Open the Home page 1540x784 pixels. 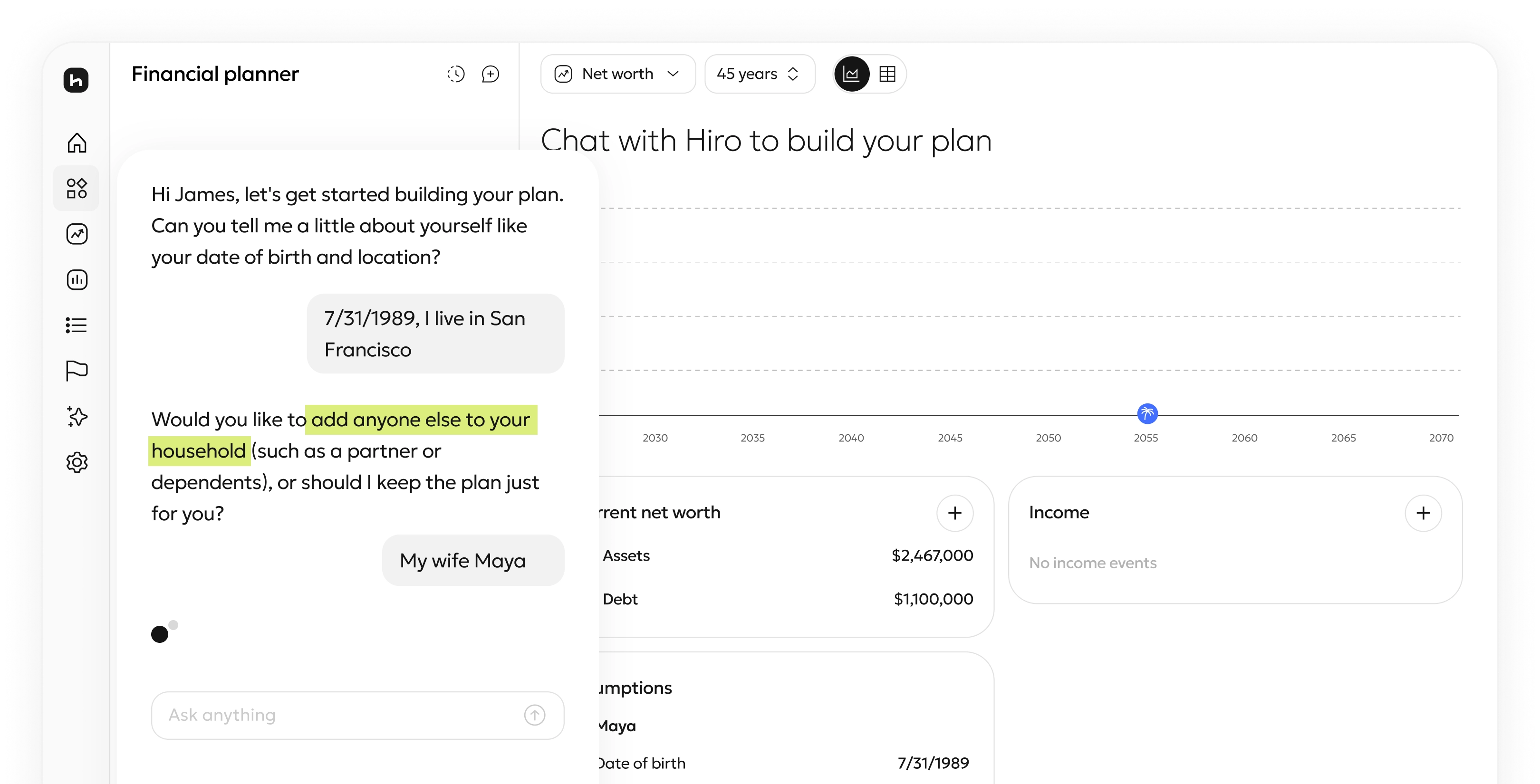pos(76,143)
